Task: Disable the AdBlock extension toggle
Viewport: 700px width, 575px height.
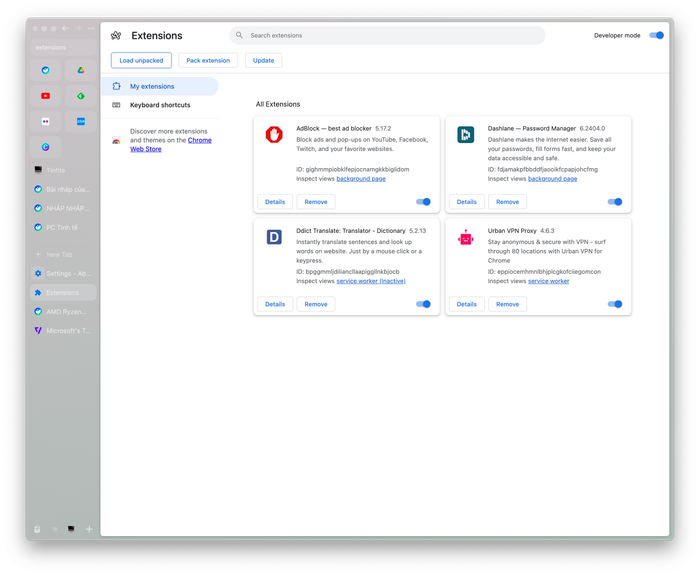Action: [423, 202]
